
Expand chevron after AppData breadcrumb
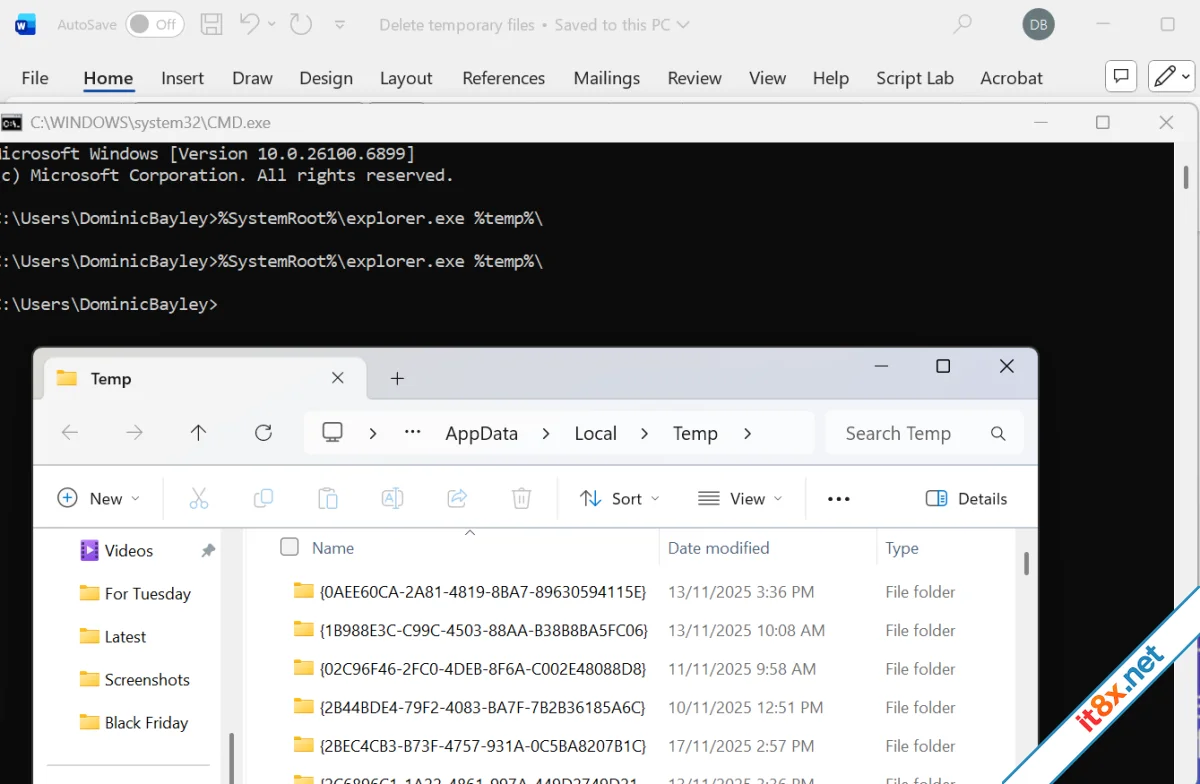pos(546,433)
